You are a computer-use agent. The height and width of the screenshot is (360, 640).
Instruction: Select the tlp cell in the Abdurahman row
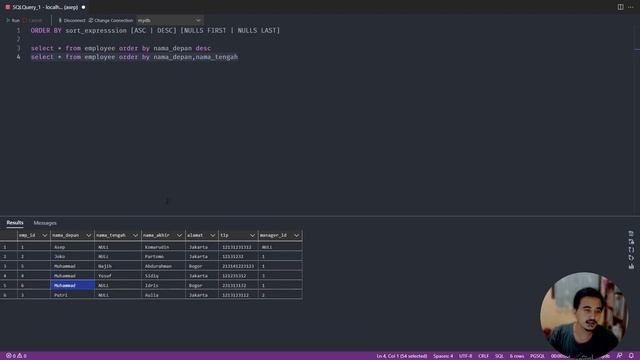click(x=238, y=266)
